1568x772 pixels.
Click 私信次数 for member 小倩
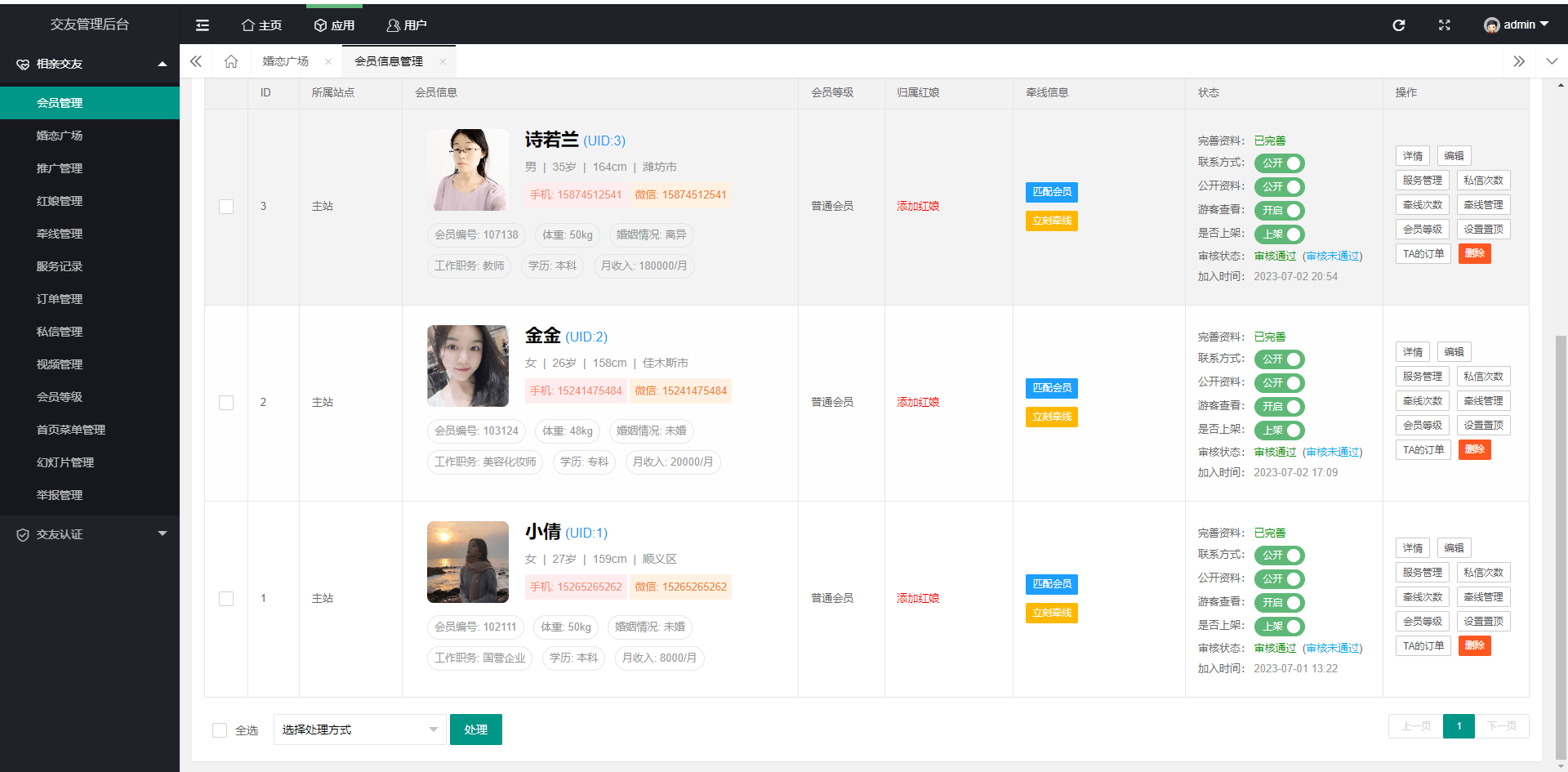1483,573
